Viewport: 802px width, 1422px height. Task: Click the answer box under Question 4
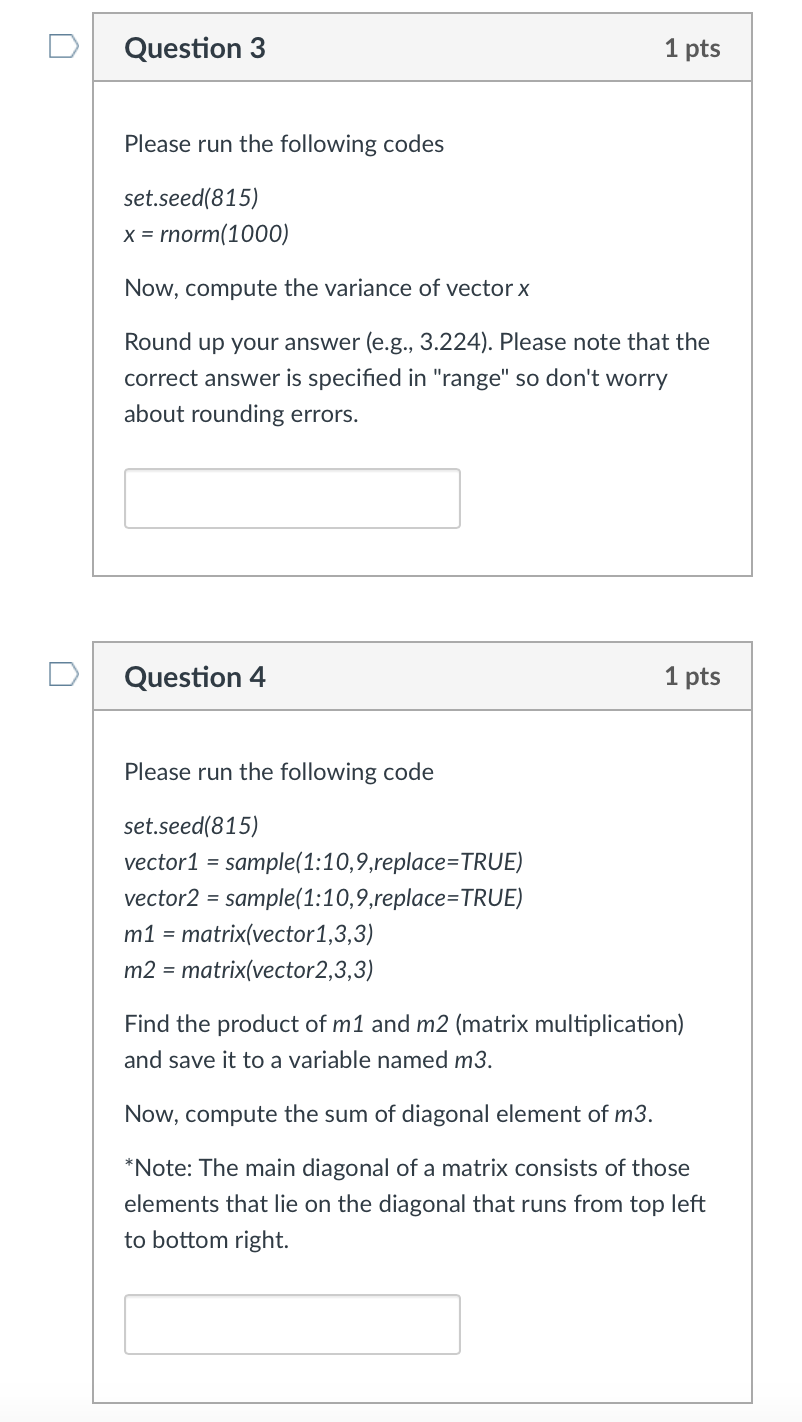click(x=292, y=1324)
